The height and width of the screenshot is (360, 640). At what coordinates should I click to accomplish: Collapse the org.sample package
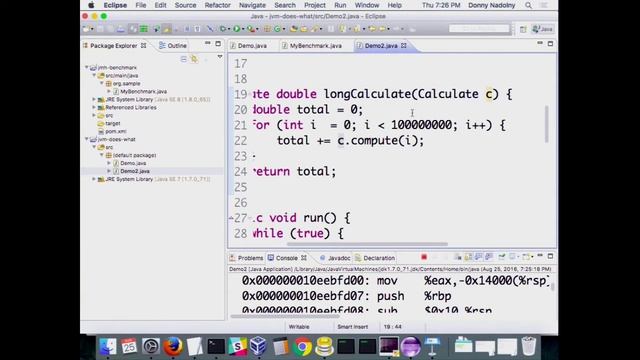(102, 83)
